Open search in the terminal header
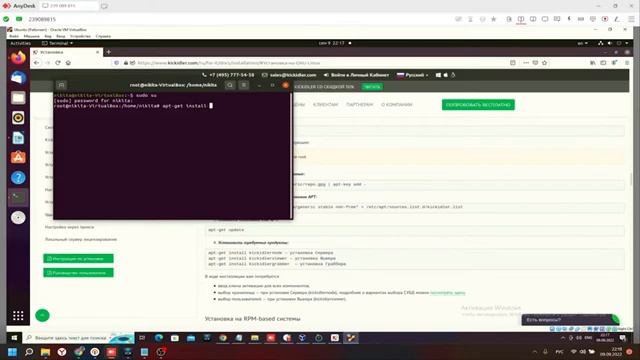640x360 pixels. pos(230,85)
